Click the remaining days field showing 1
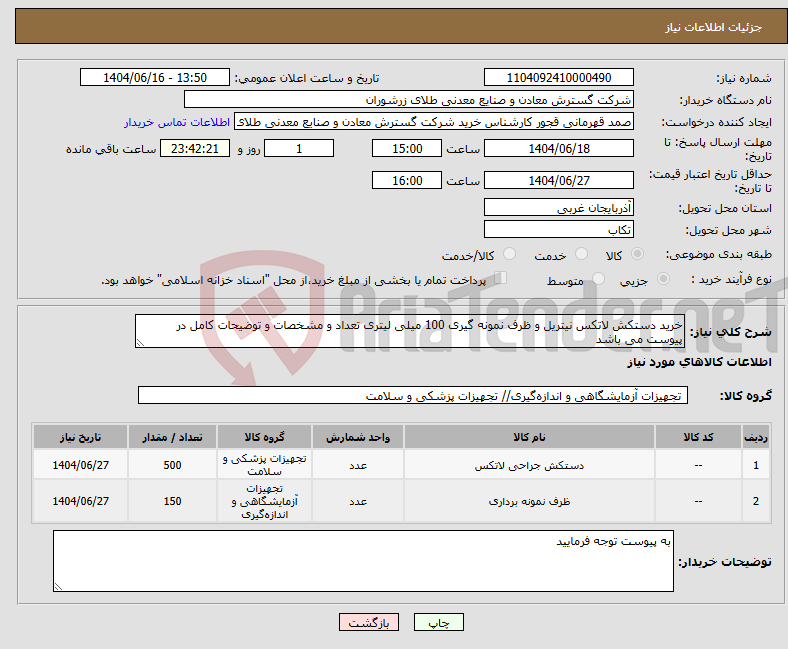The height and width of the screenshot is (649, 788). coord(299,148)
